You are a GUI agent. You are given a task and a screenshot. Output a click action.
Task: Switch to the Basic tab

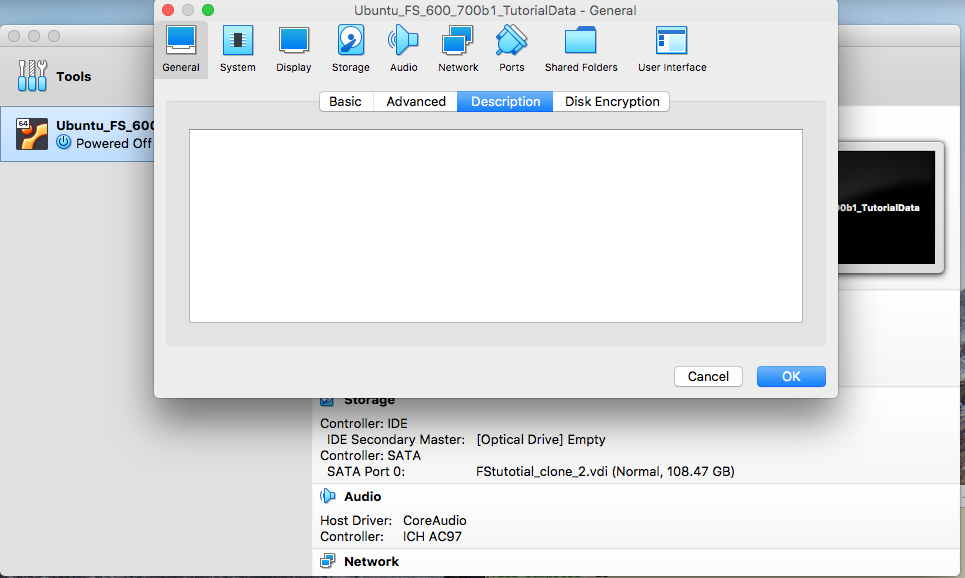[345, 101]
